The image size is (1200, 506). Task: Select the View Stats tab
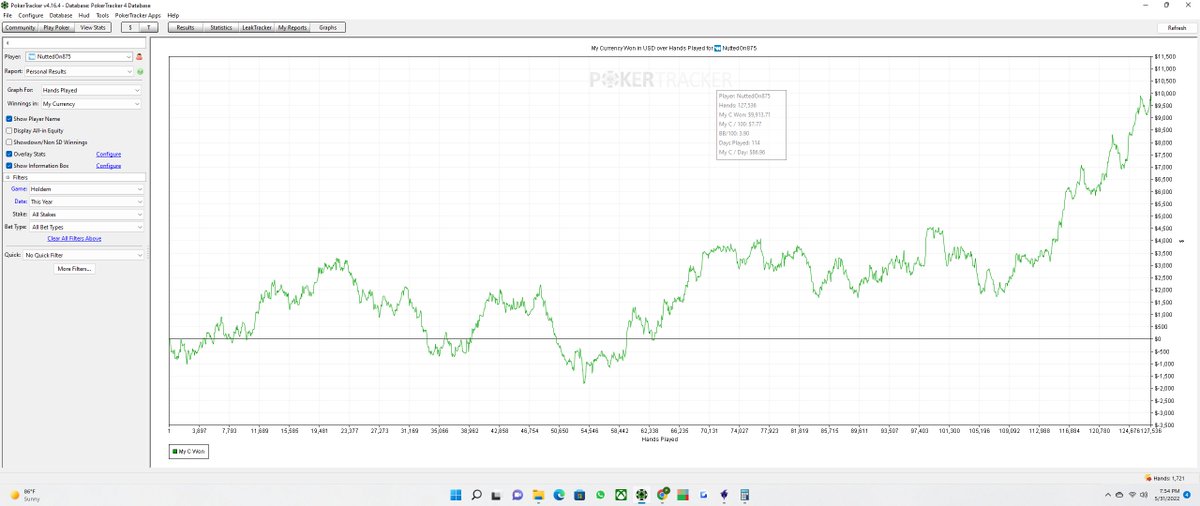[93, 28]
